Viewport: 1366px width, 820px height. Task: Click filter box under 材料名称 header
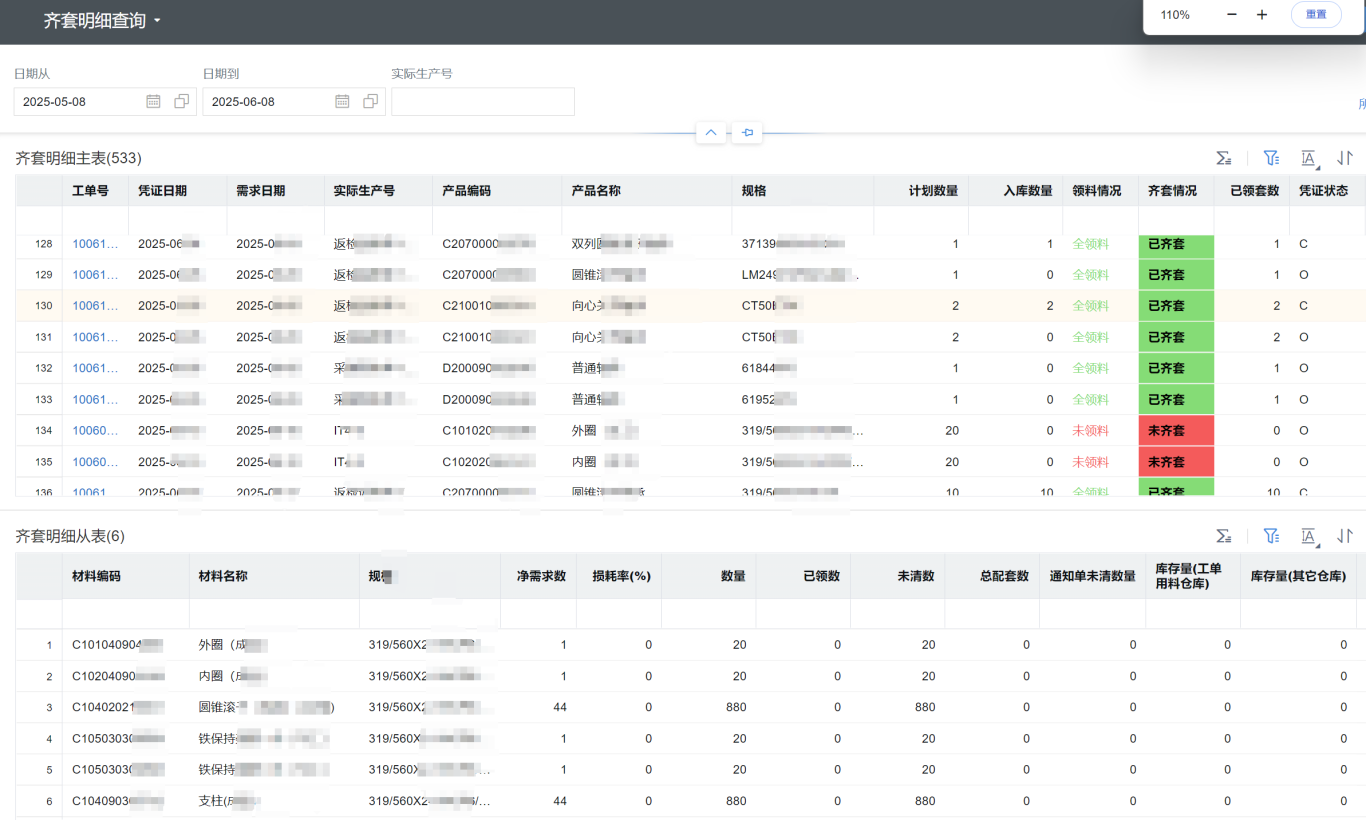(274, 613)
